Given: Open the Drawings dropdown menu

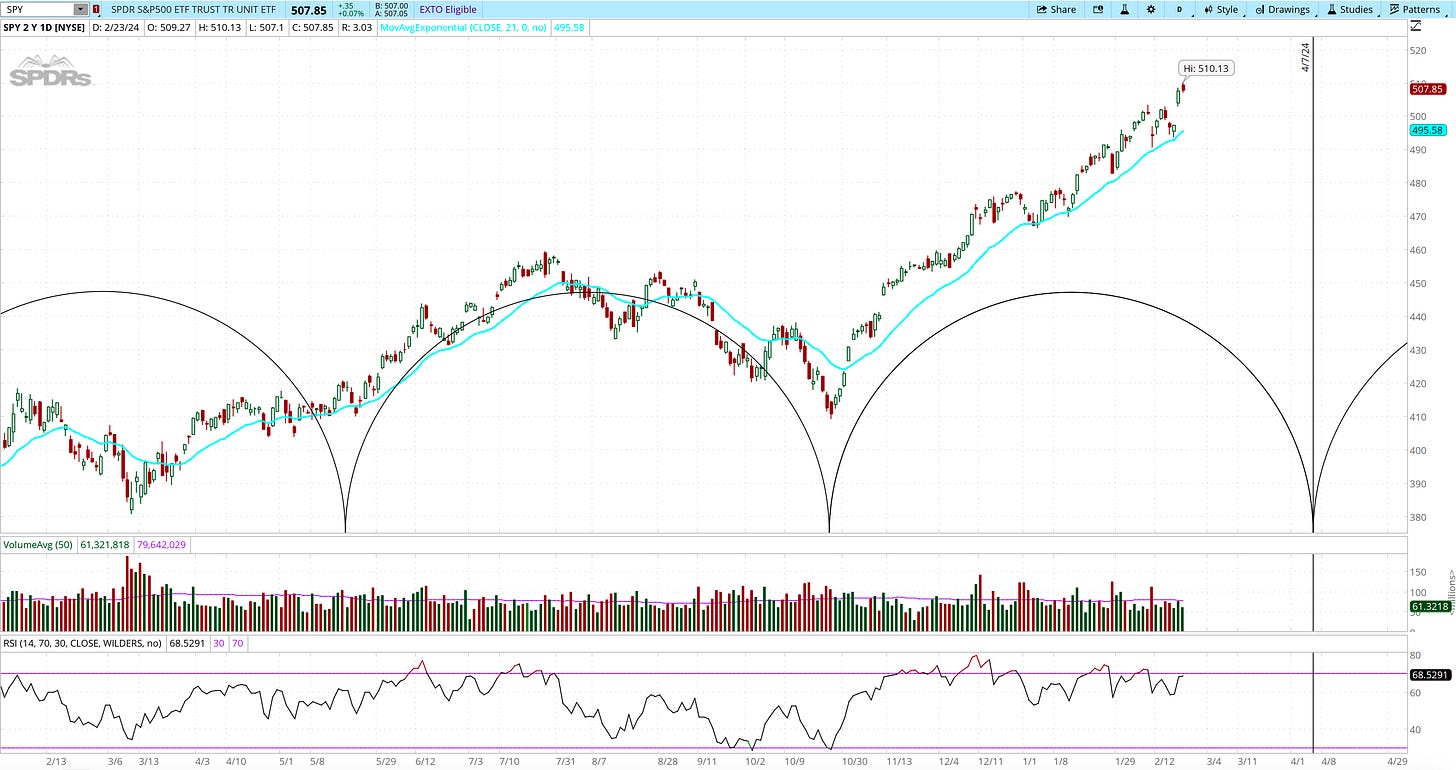Looking at the screenshot, I should pos(1282,9).
